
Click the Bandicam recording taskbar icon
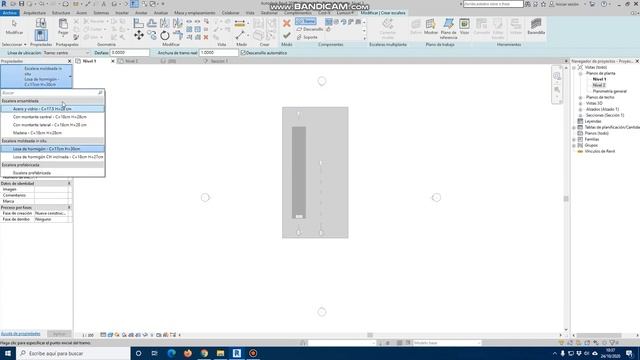point(253,353)
